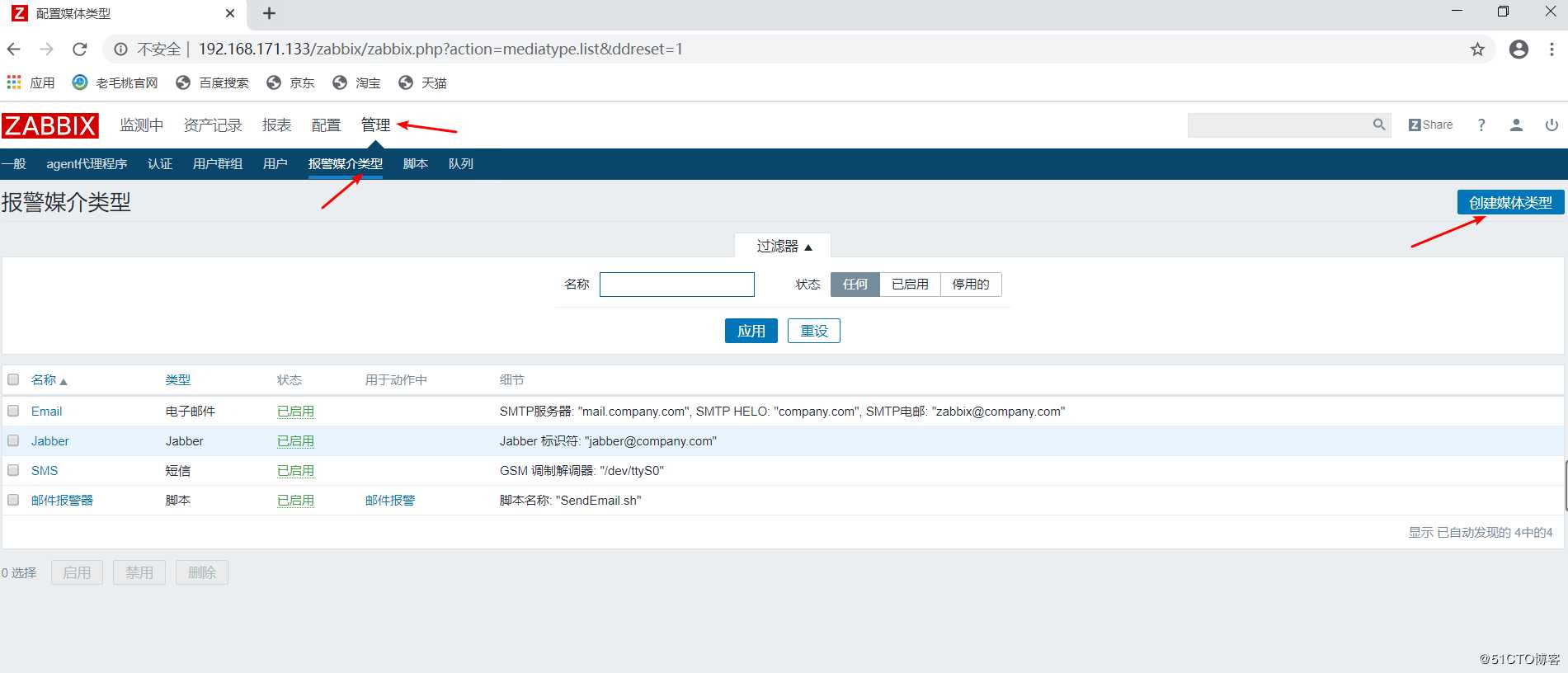The image size is (1568, 673).
Task: Close the 配置媒体类型 browser tab
Action: (x=230, y=13)
